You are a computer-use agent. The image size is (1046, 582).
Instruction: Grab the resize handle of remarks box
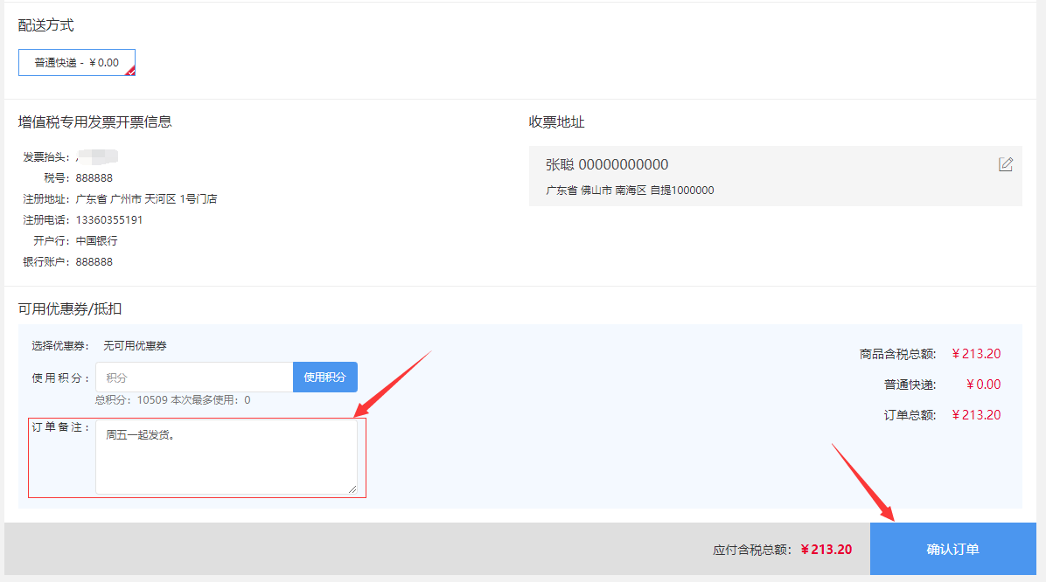[x=352, y=489]
